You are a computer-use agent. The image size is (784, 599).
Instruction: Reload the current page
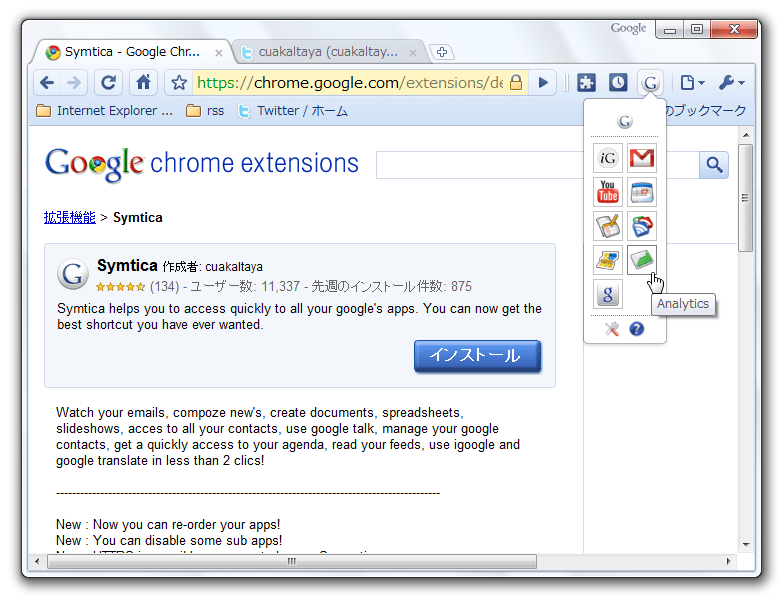108,82
